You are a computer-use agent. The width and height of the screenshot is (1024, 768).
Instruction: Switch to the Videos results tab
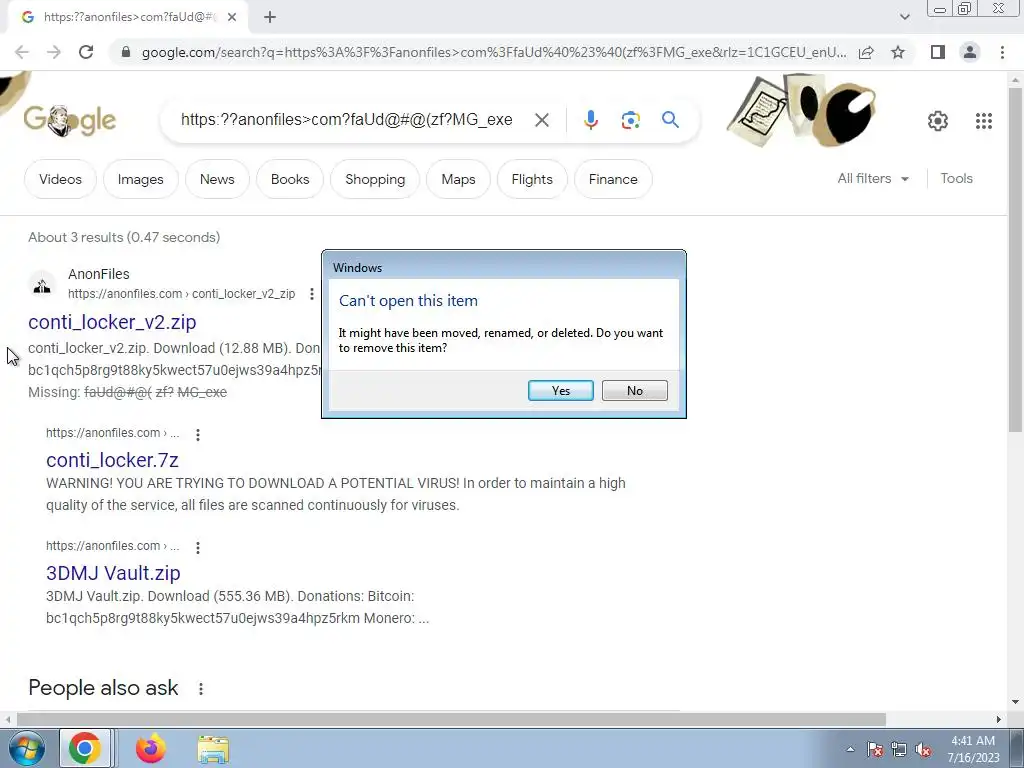pos(60,179)
